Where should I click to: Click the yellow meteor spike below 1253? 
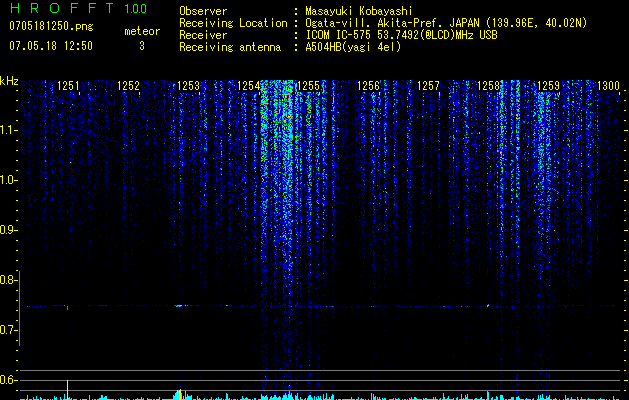coord(179,394)
